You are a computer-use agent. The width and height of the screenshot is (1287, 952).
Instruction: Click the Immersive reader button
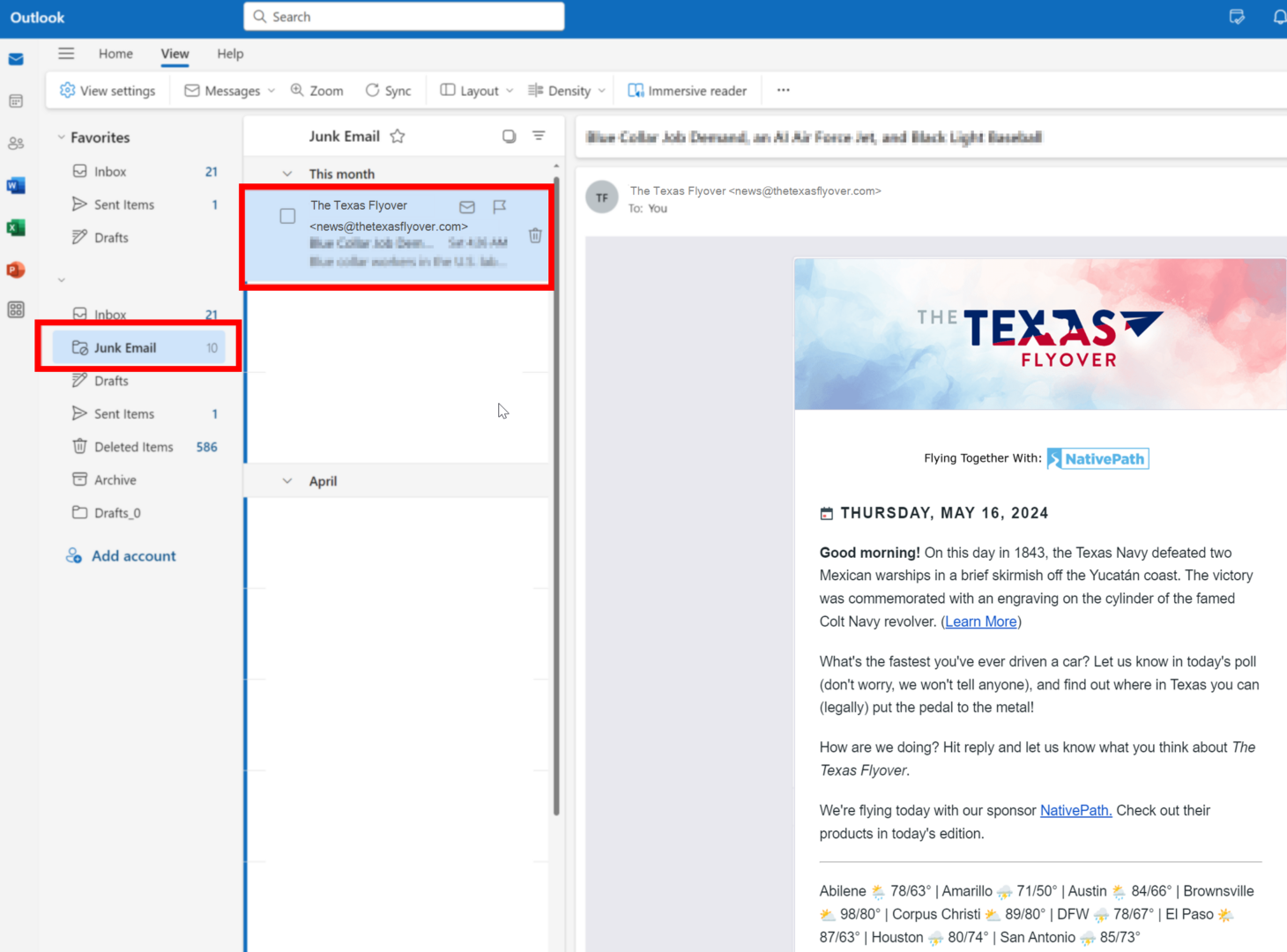[x=688, y=91]
